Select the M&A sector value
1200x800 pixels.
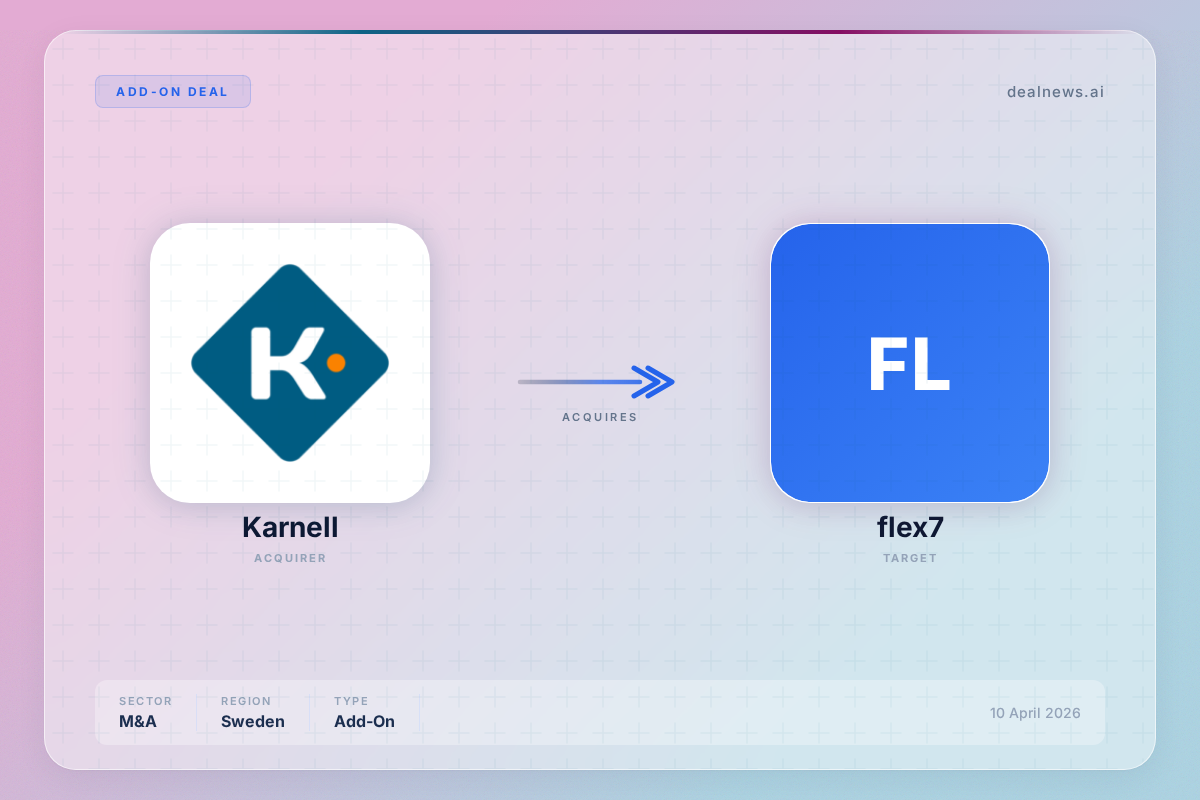[138, 722]
